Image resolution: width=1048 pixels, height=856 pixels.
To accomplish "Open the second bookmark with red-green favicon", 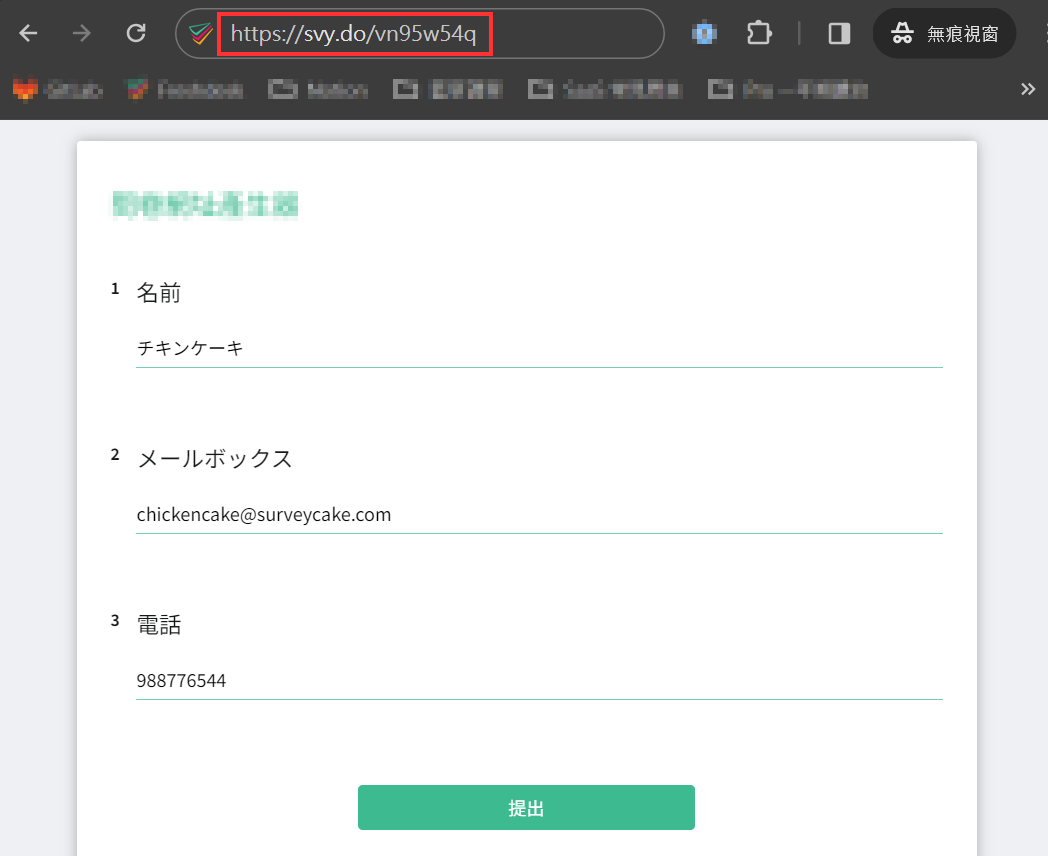I will 184,90.
